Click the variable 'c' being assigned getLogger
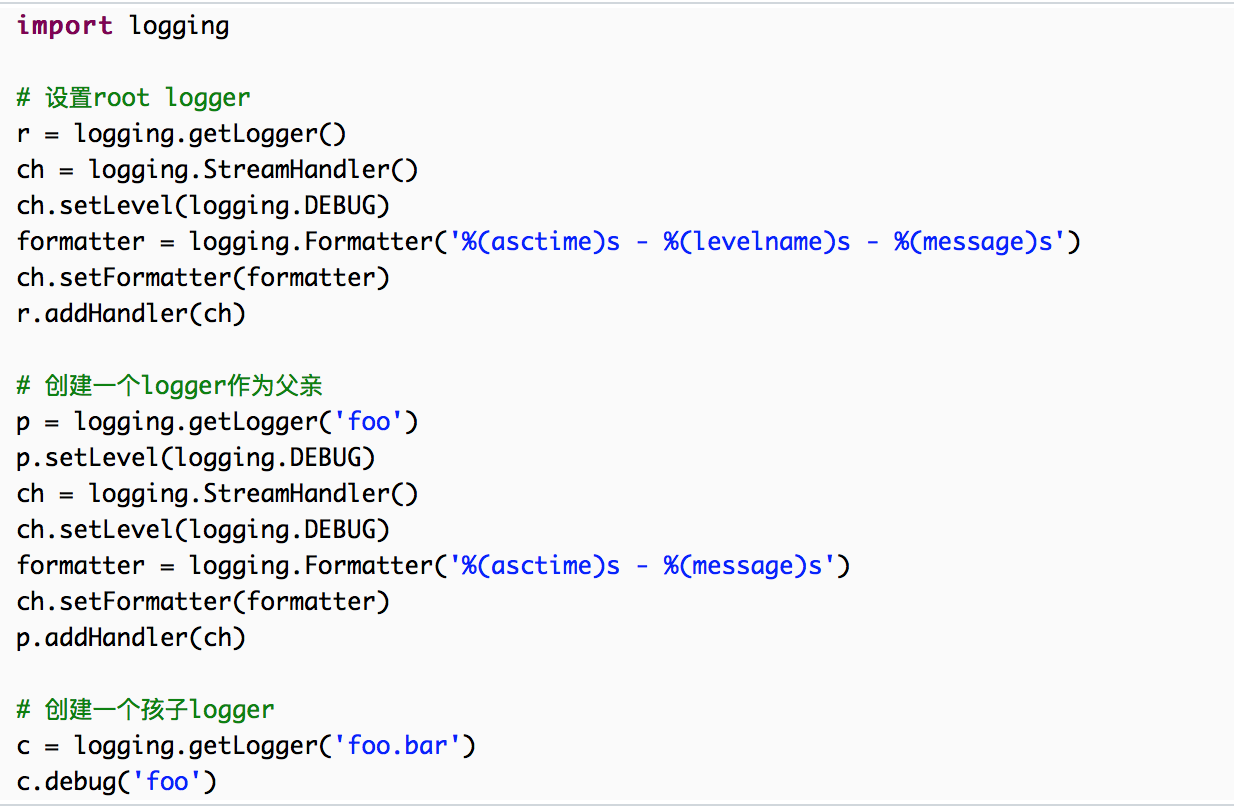Screen dimensions: 1234x806 tap(24, 746)
